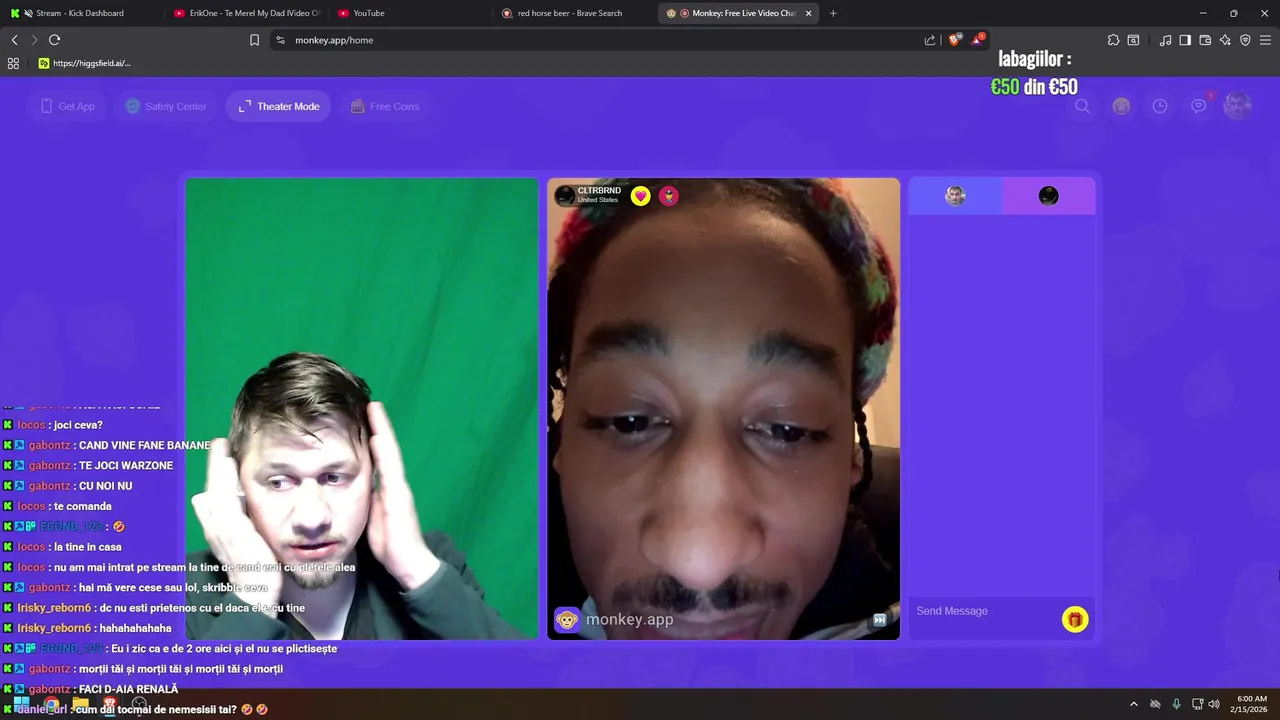Close the Monkey Free Live Video Chat tab

(x=809, y=13)
